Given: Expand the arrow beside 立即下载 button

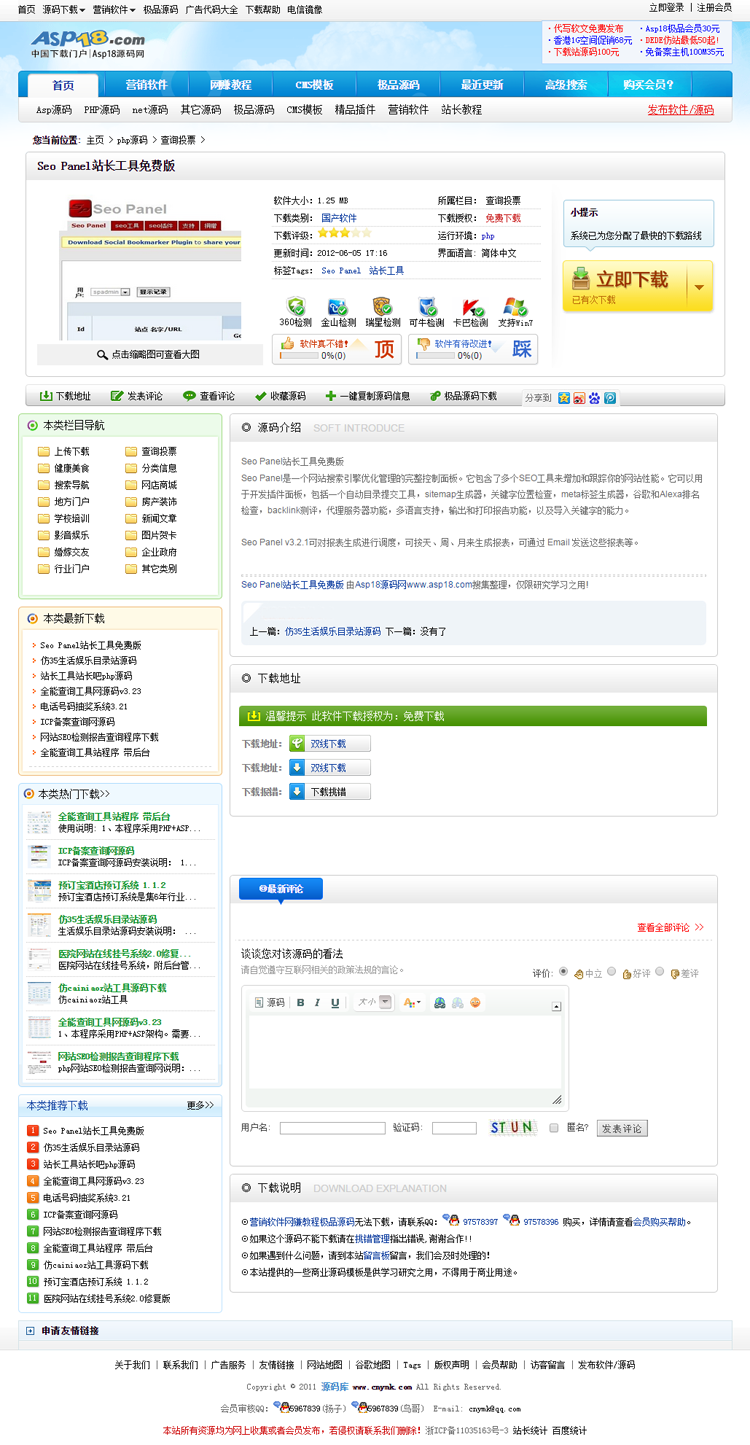Looking at the screenshot, I should point(699,287).
